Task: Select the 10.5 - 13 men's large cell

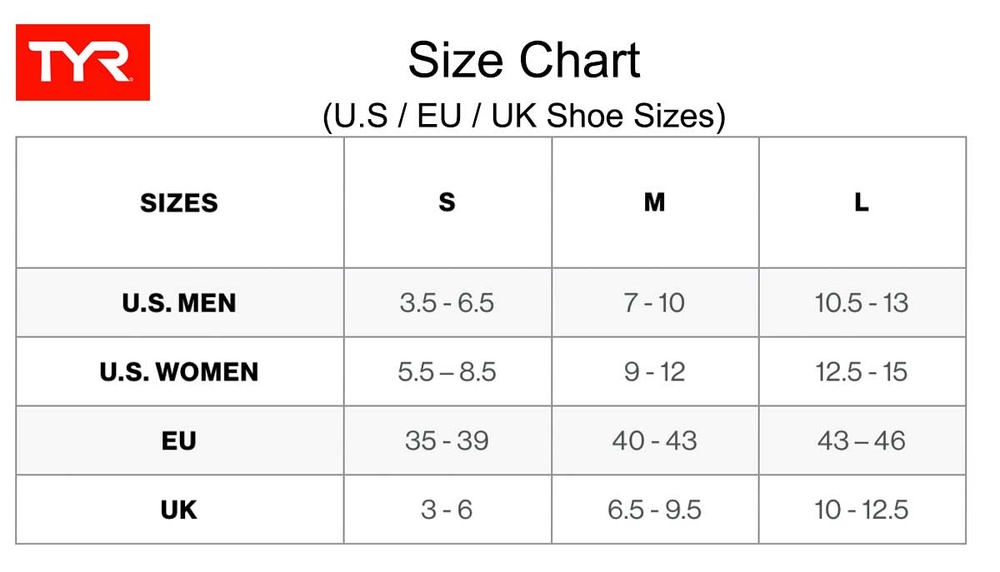Action: pos(861,302)
